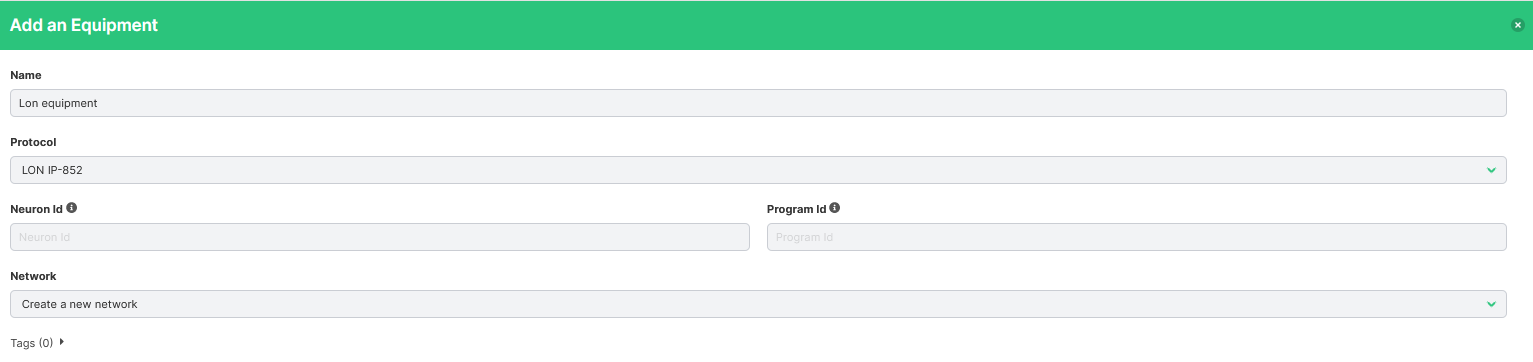This screenshot has height=362, width=1533.
Task: Click into the Program Id input field
Action: click(x=1137, y=237)
